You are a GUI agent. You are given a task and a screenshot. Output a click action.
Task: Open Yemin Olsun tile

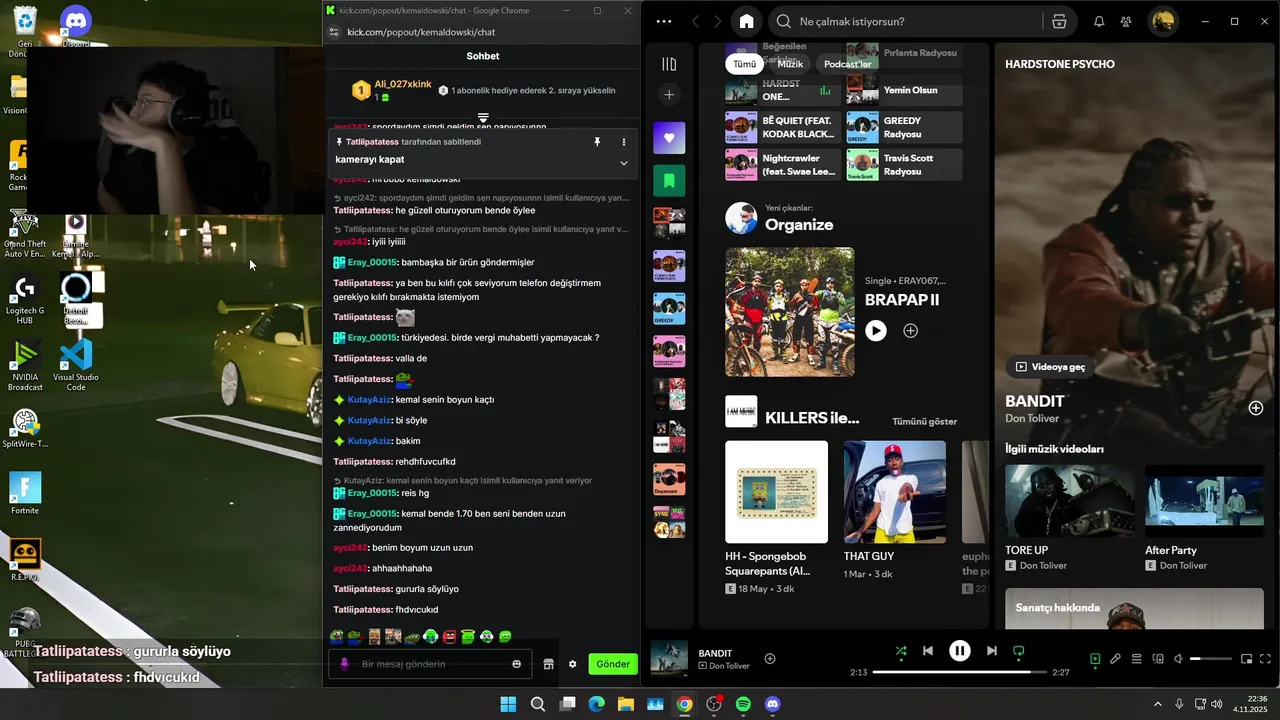904,90
